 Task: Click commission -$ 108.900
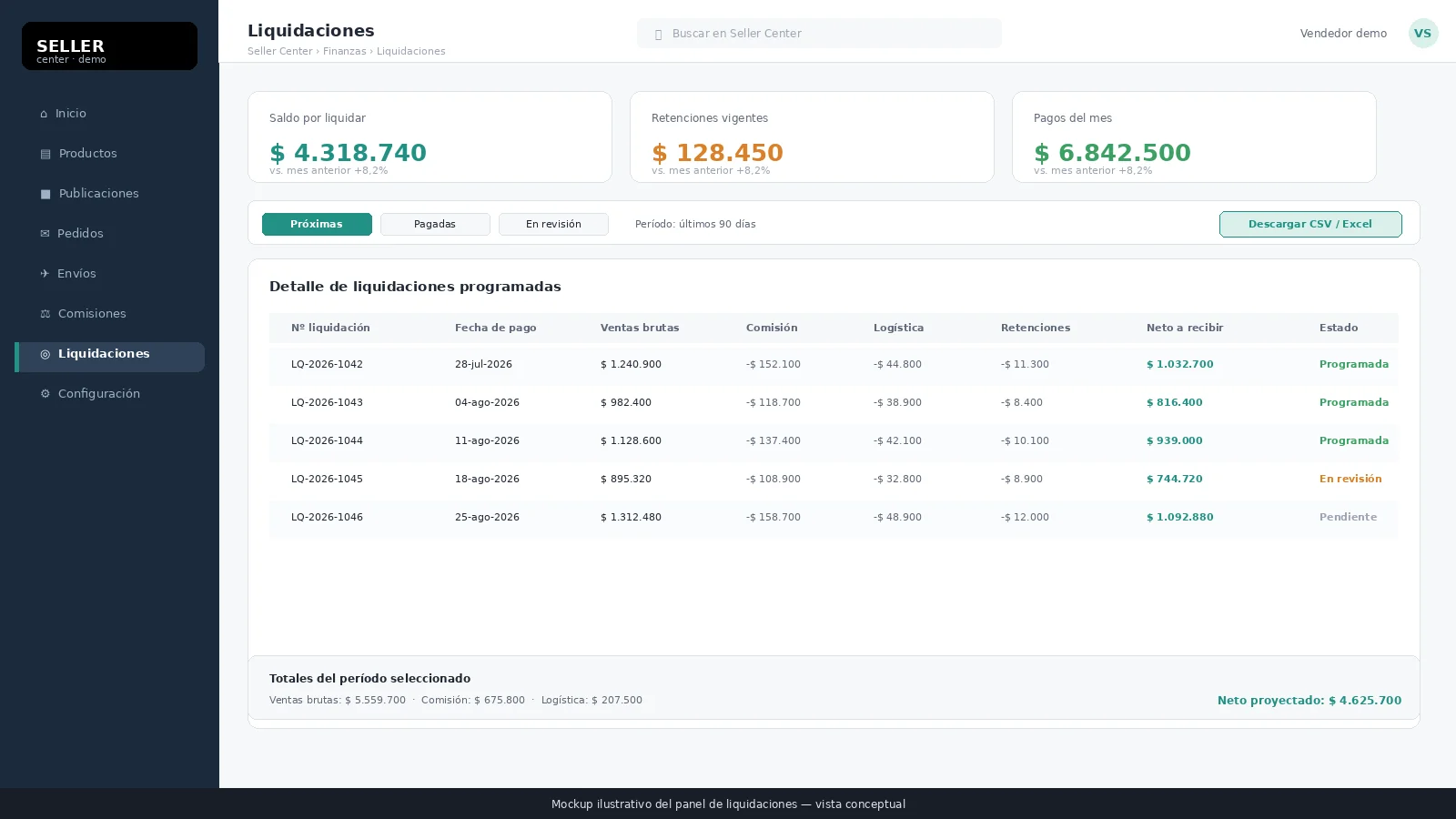point(773,479)
